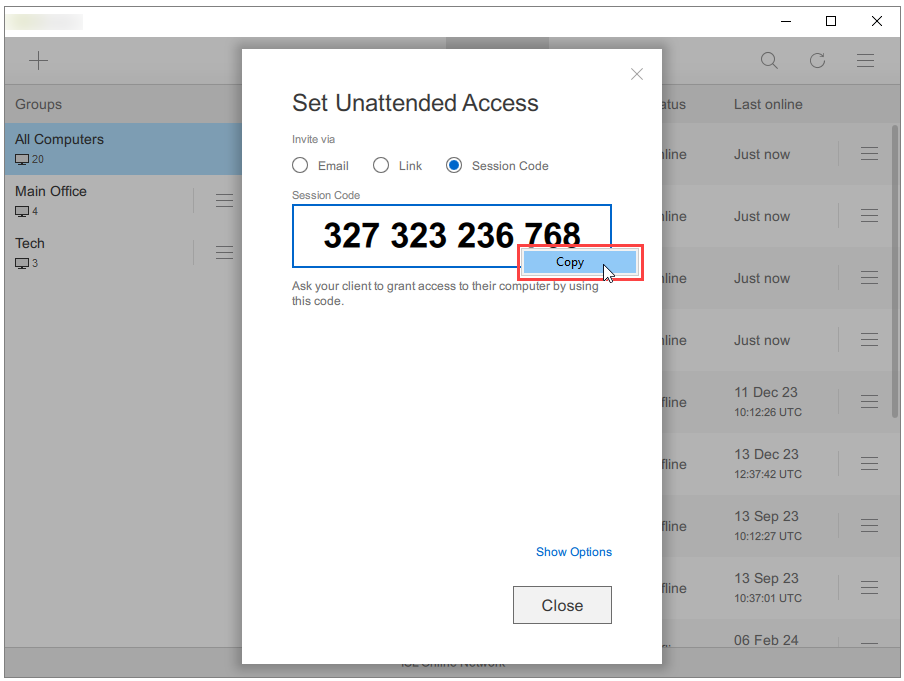Image resolution: width=904 pixels, height=681 pixels.
Task: Open the options menu beside Main Office group
Action: [224, 200]
